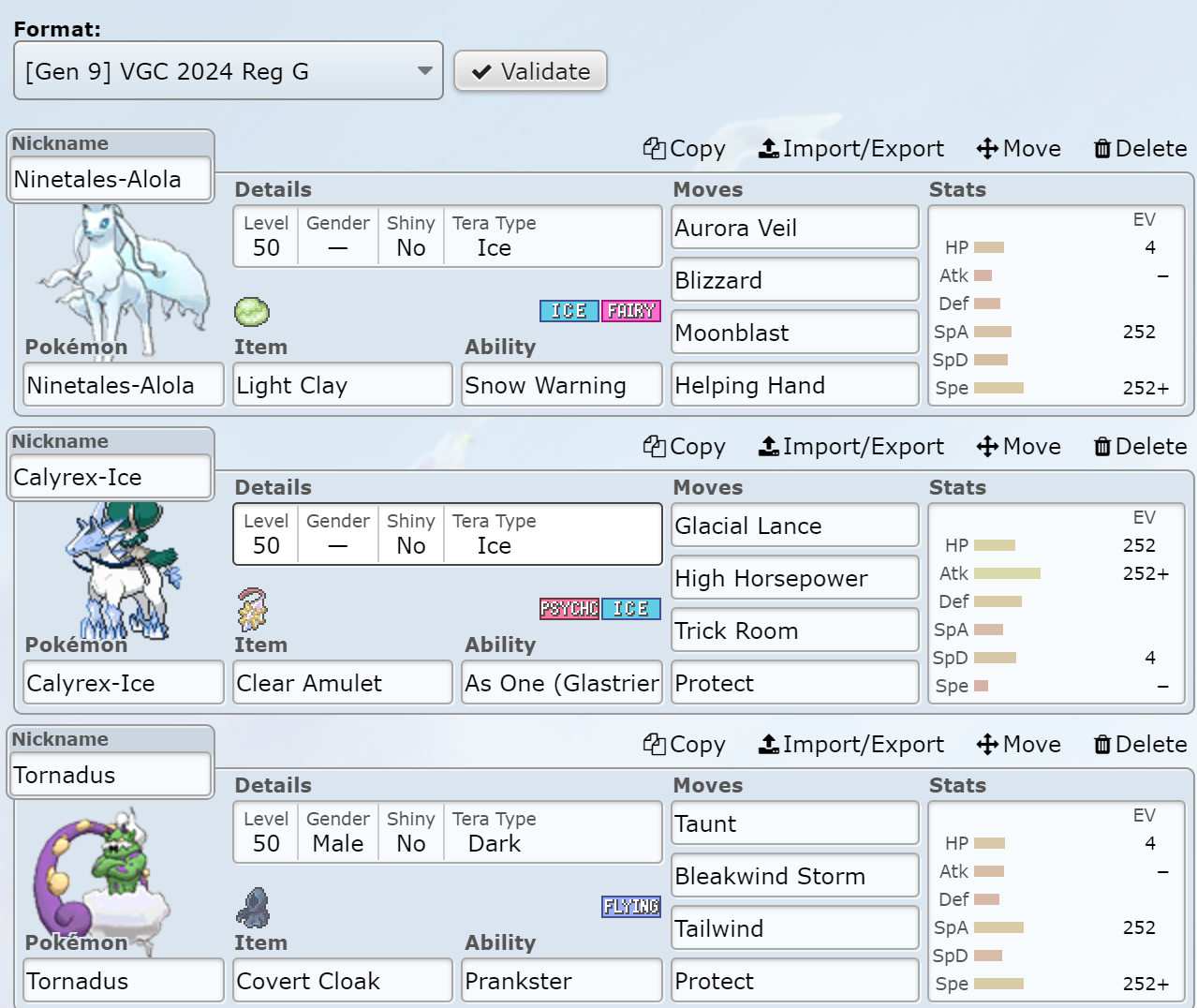Click Ice type badge on Calyrex-Ice
This screenshot has width=1197, height=1008.
[631, 609]
